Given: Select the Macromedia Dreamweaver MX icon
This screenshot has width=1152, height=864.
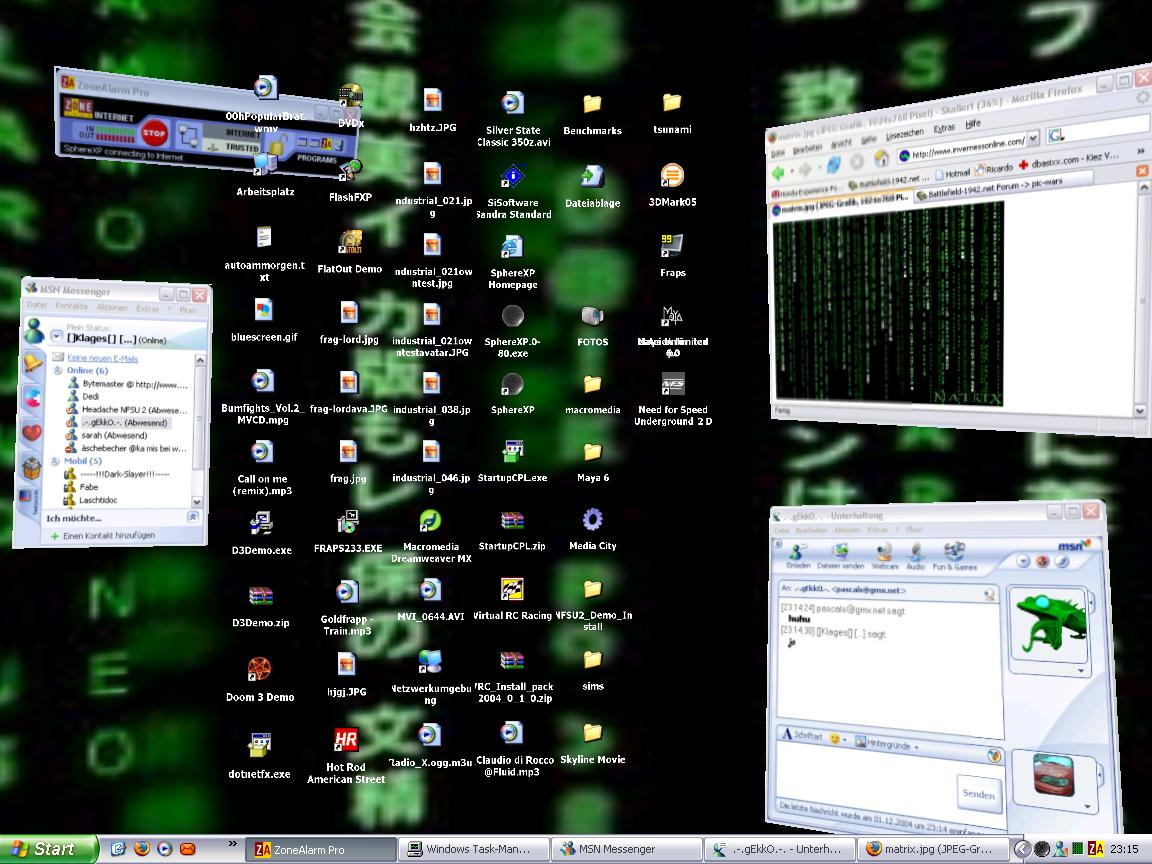Looking at the screenshot, I should tap(431, 536).
